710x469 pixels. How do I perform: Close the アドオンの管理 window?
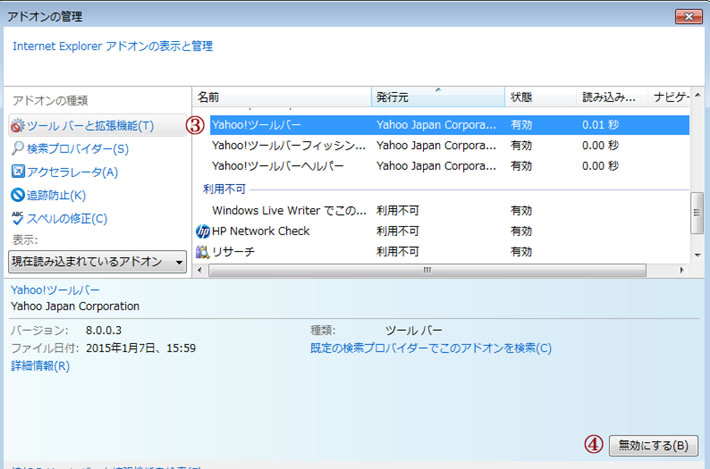click(689, 16)
